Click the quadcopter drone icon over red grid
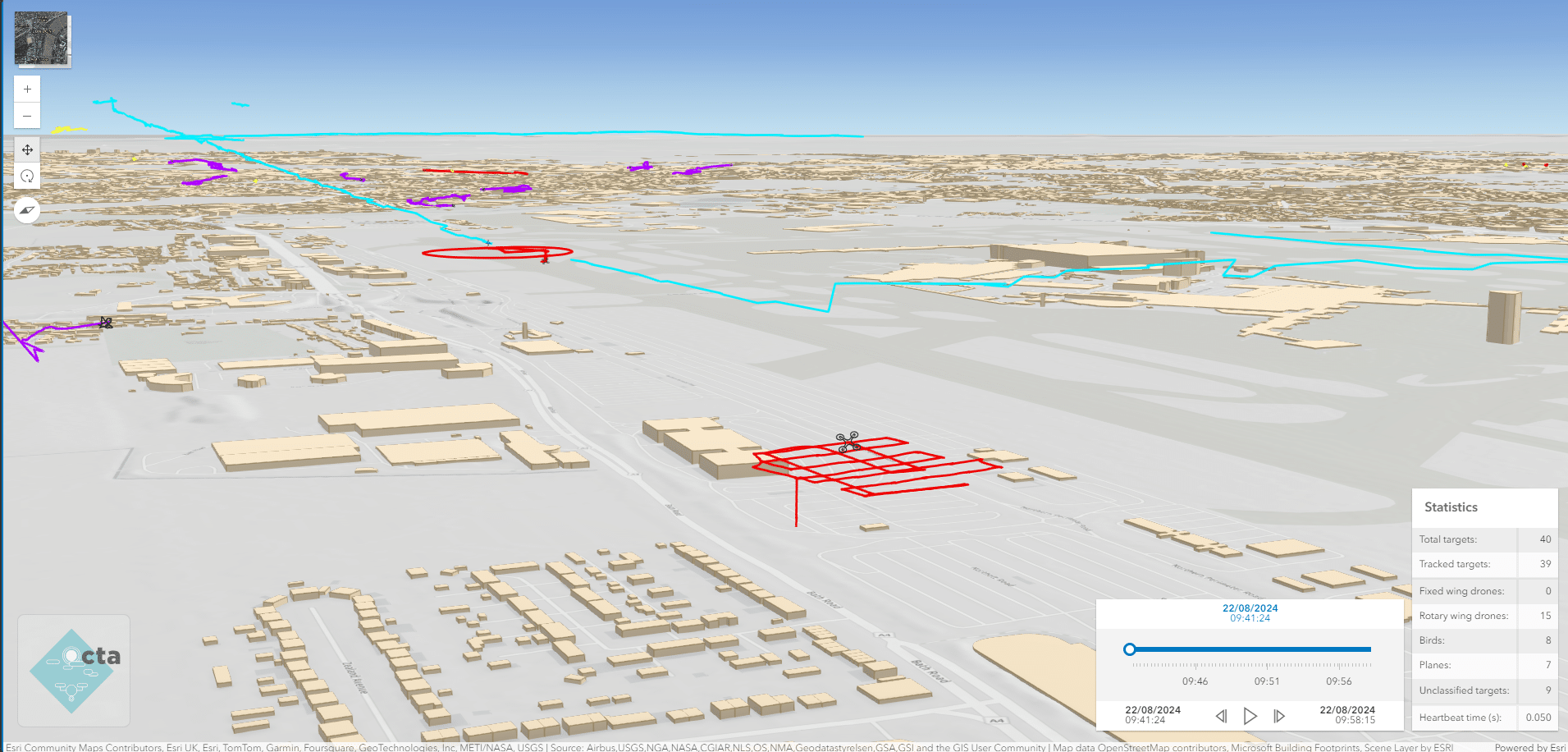Screen dimensions: 1568x752 click(x=848, y=442)
